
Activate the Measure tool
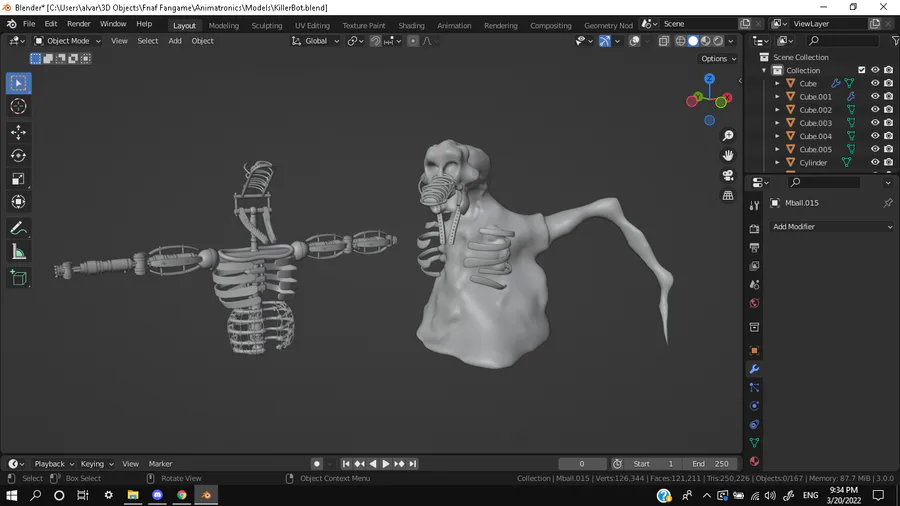coord(18,252)
